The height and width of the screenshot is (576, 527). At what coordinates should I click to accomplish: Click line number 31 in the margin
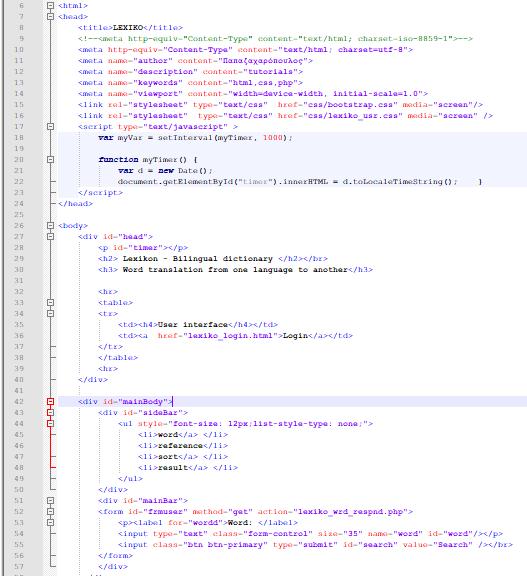19,280
